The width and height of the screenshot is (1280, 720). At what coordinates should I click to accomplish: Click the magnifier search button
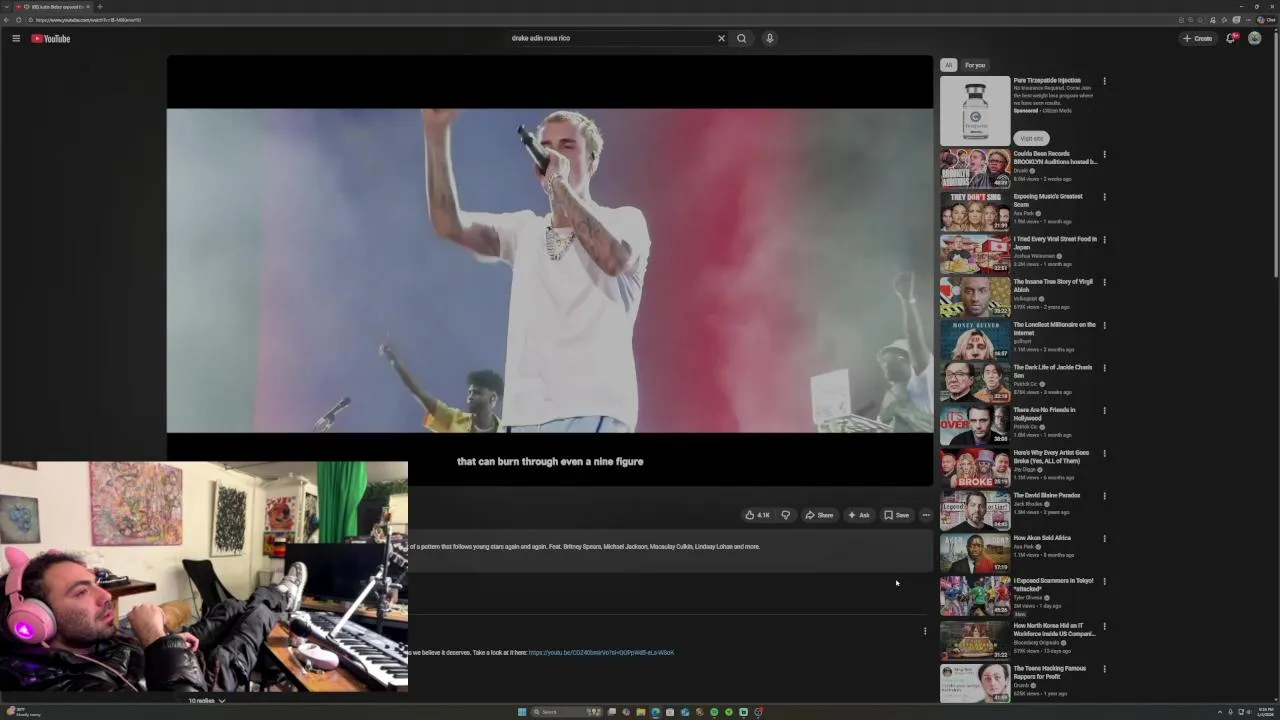point(741,38)
